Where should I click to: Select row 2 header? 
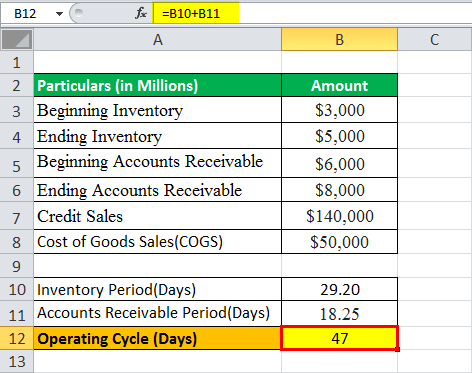click(17, 85)
